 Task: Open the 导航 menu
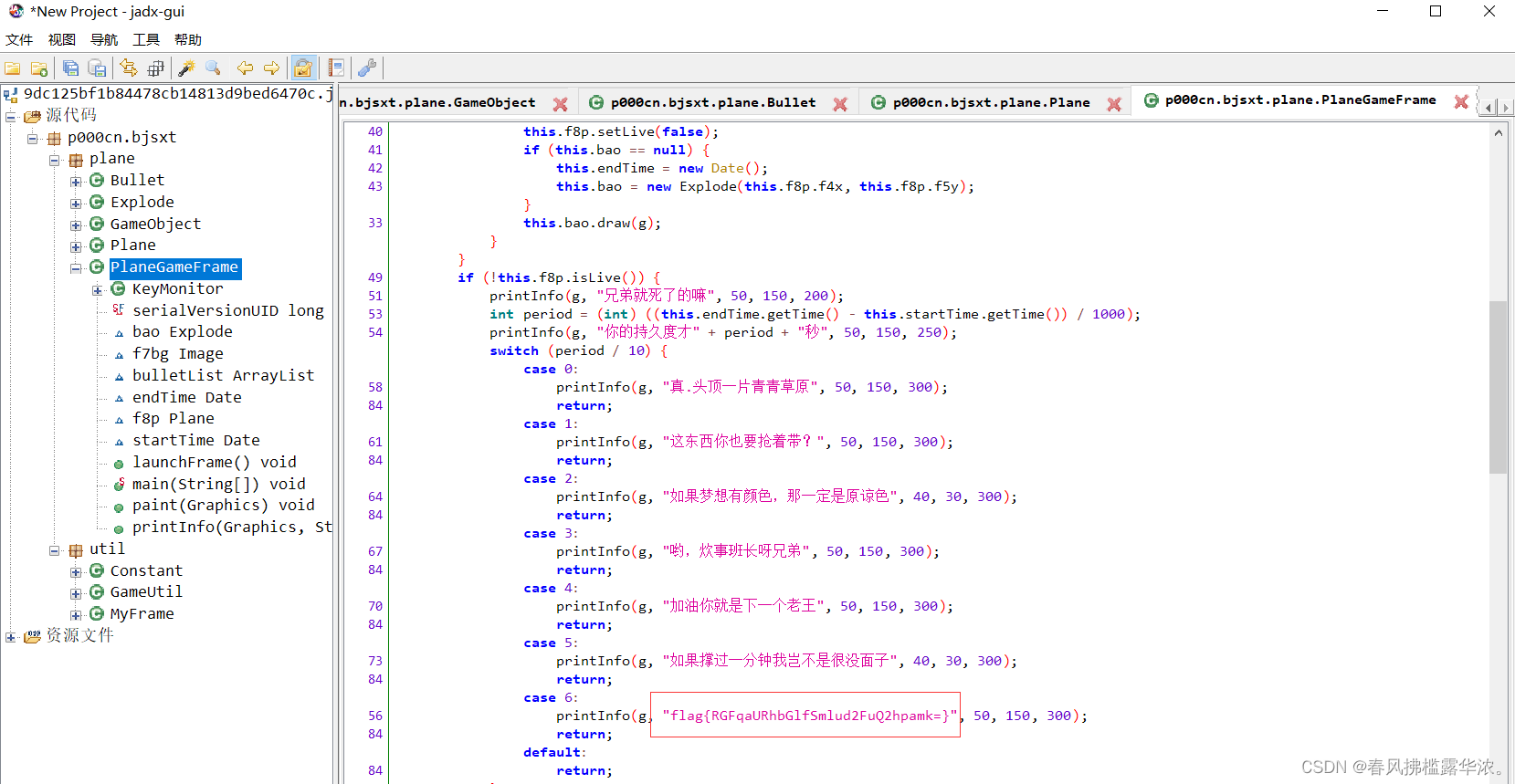(104, 39)
